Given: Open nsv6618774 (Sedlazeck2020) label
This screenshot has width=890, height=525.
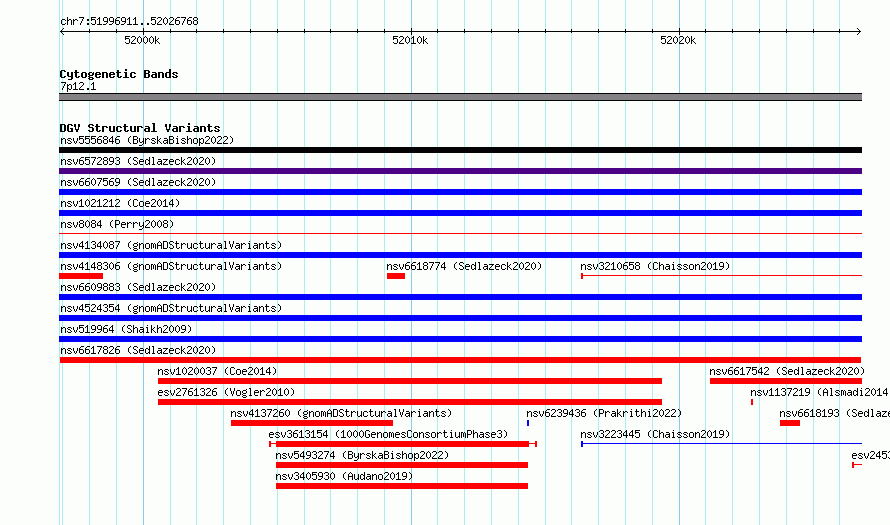Looking at the screenshot, I should click(464, 266).
